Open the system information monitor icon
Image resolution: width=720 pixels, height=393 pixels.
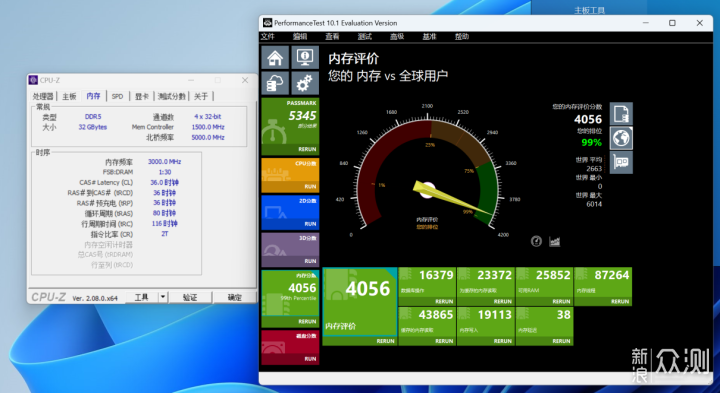tap(305, 57)
